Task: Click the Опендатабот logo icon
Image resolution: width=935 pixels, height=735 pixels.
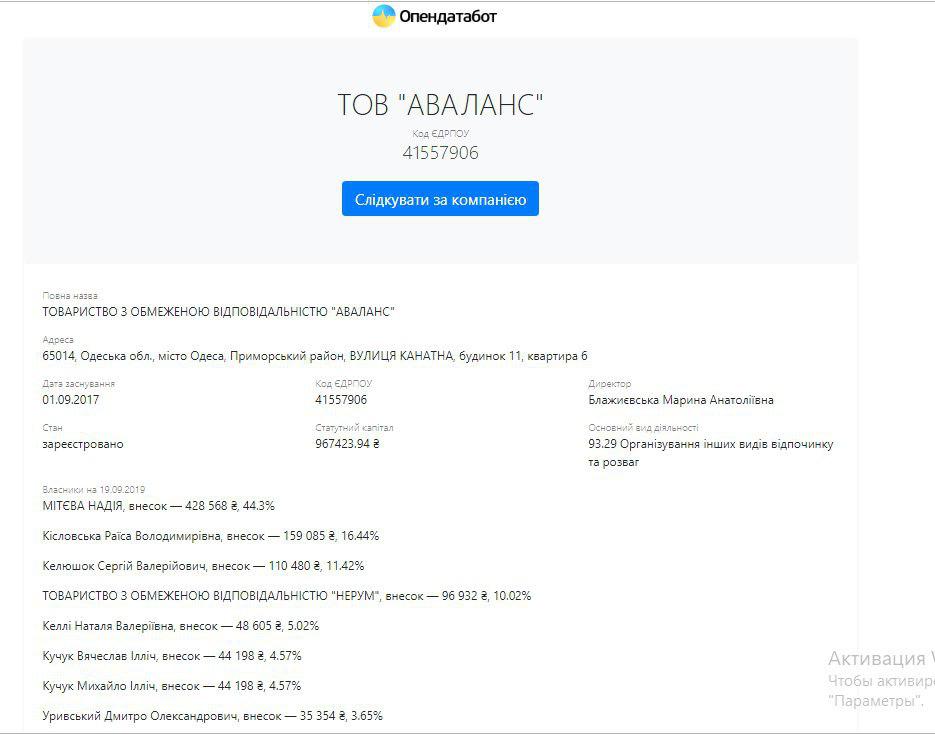Action: pyautogui.click(x=383, y=16)
